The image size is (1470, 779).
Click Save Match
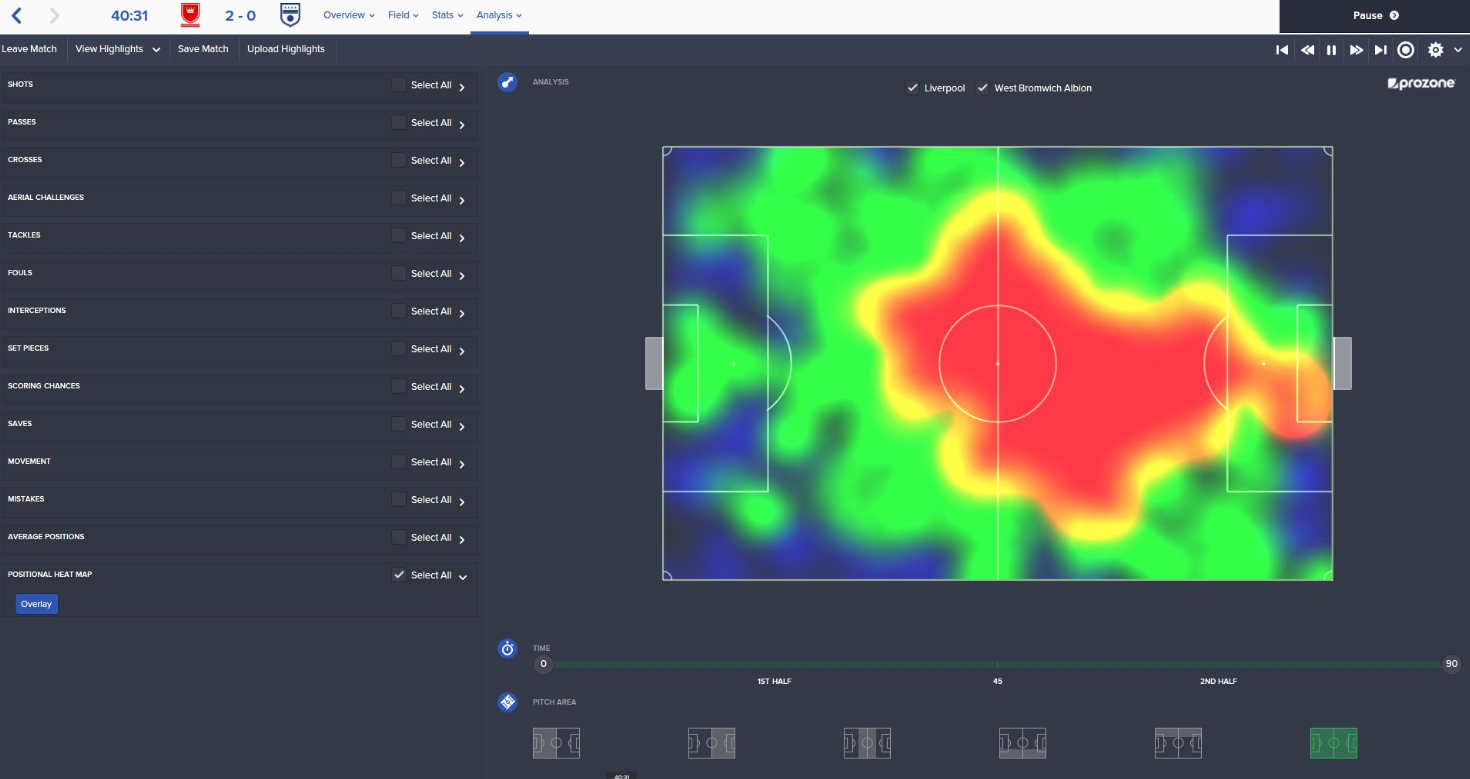tap(204, 48)
